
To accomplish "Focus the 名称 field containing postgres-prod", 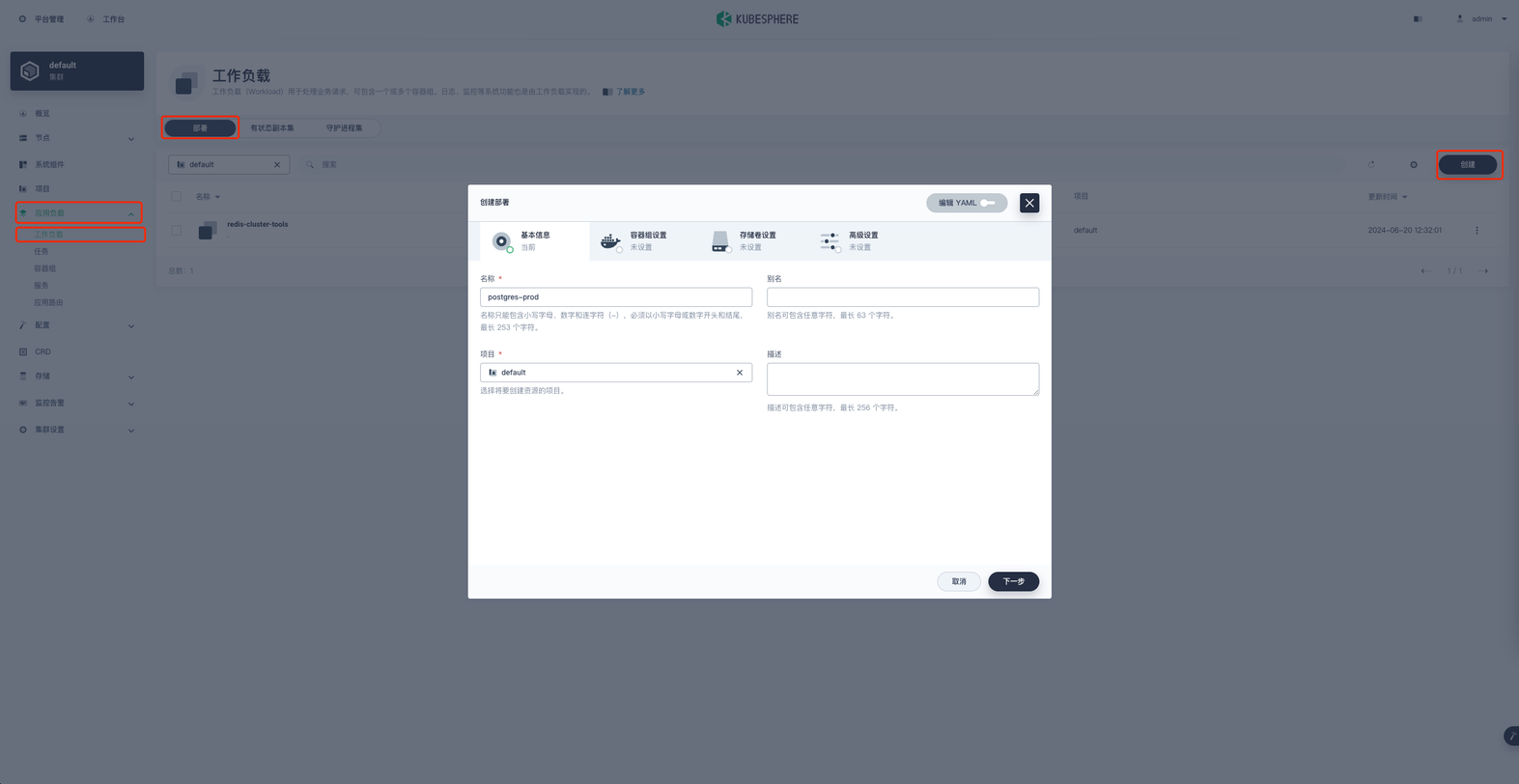I will (616, 297).
